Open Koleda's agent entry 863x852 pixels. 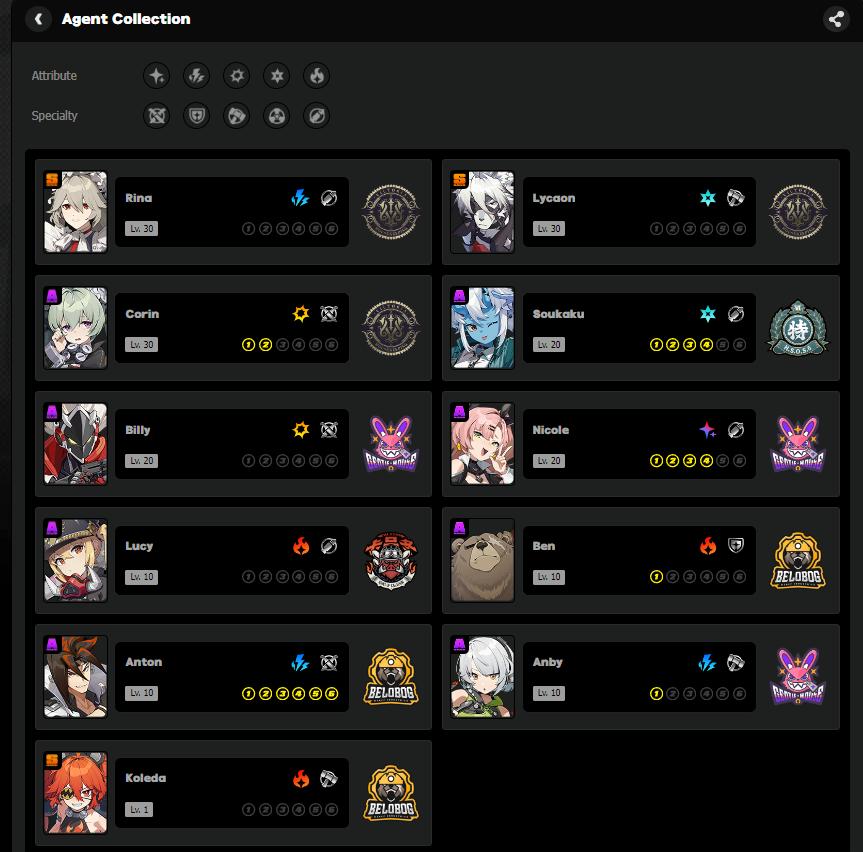coord(233,793)
